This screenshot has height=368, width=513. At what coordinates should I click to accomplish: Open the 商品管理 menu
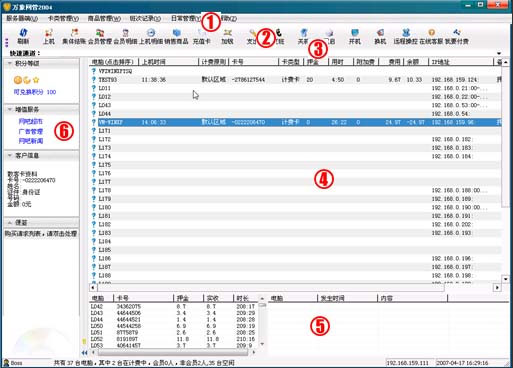[104, 18]
